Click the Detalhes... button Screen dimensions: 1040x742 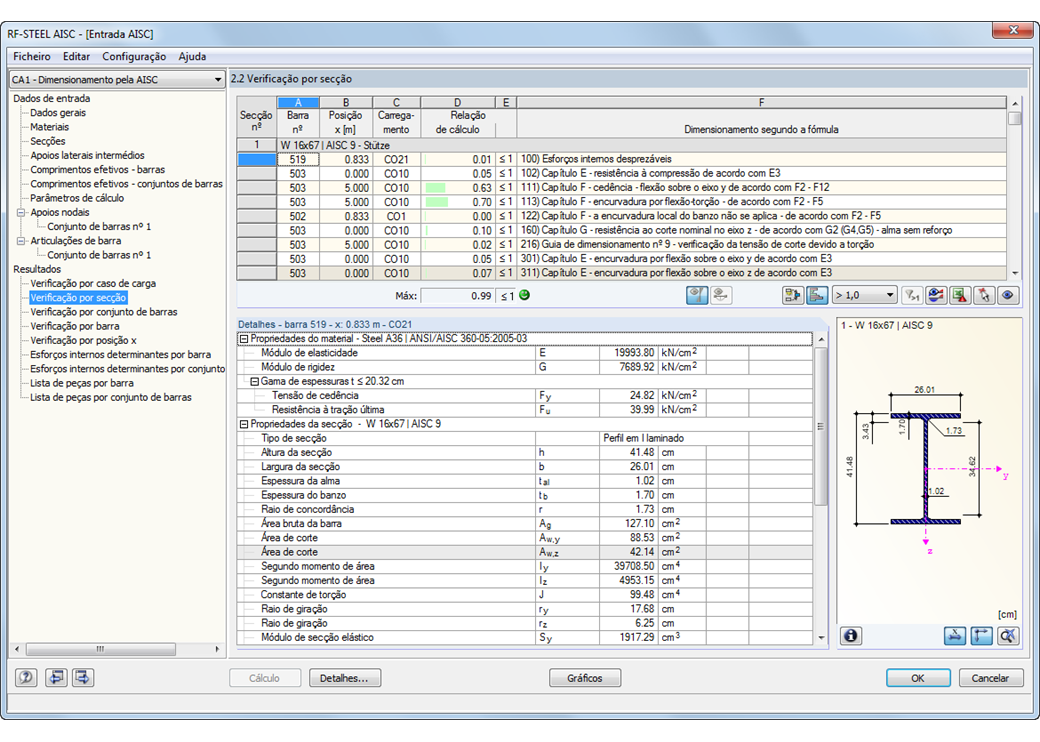pos(344,678)
